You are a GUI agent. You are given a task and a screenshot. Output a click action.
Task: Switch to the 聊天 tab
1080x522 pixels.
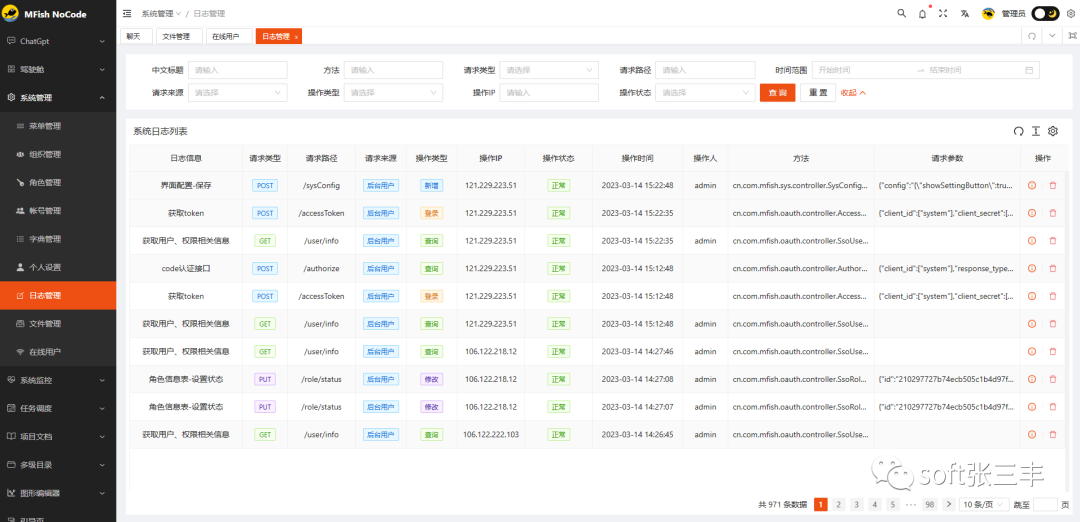tap(136, 36)
